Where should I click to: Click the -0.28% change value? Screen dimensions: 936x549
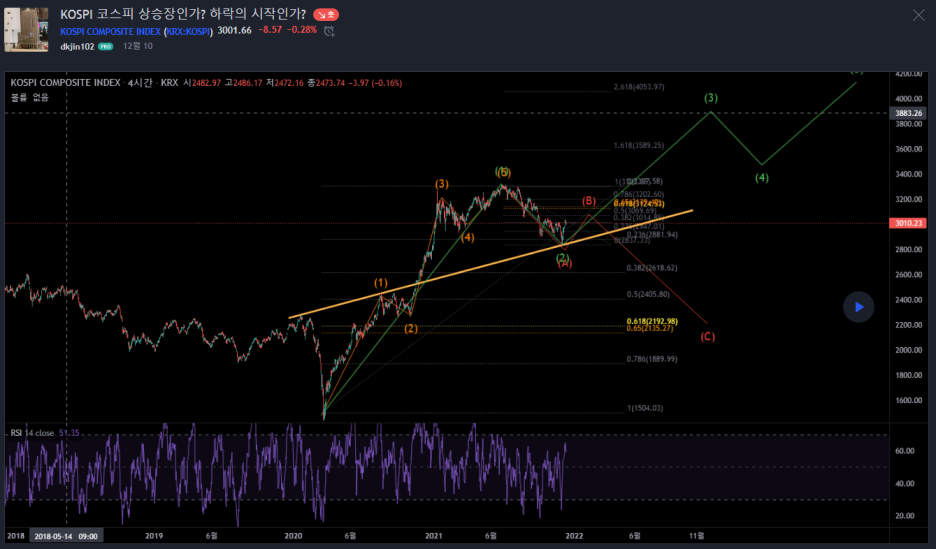pyautogui.click(x=302, y=30)
